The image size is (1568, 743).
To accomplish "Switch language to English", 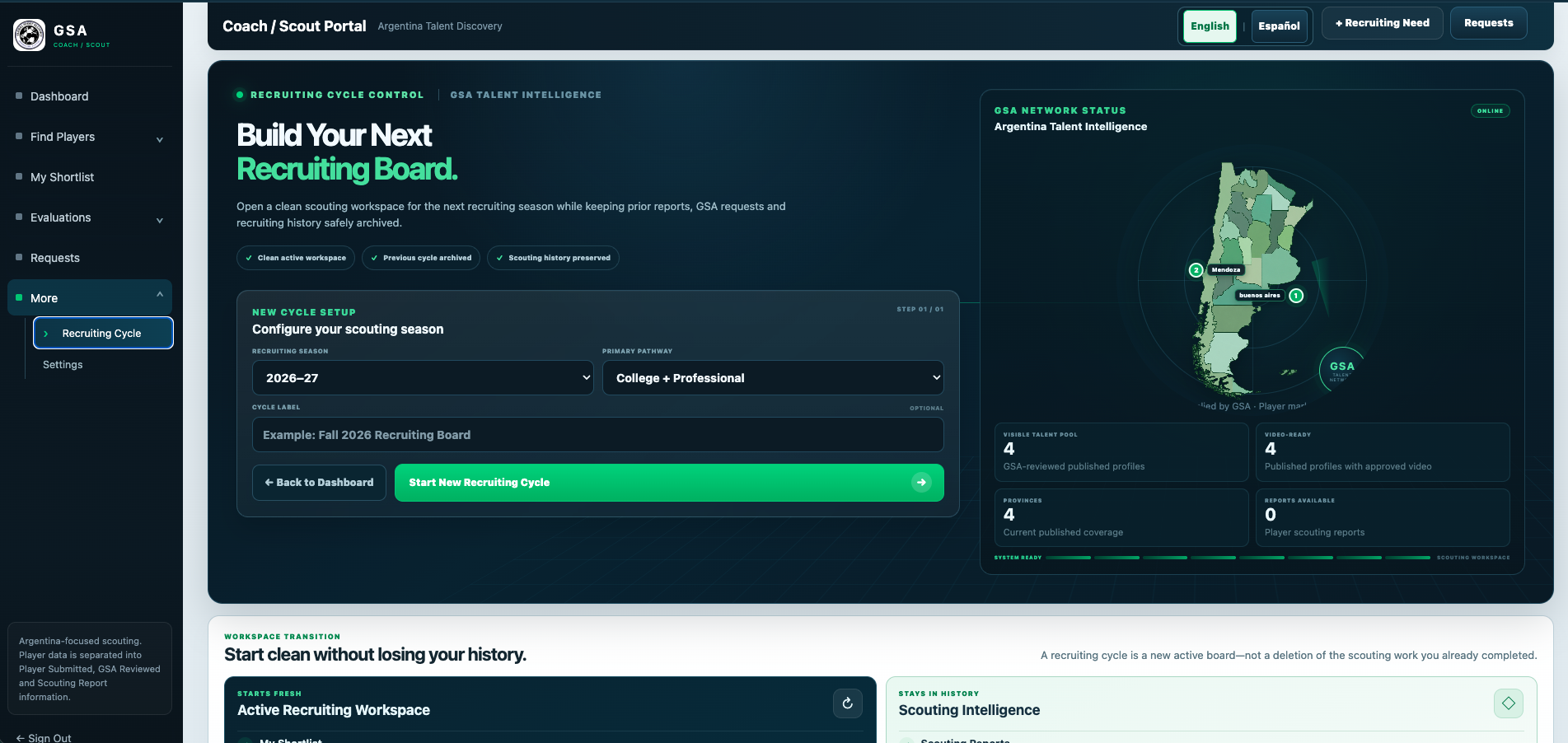I will pyautogui.click(x=1210, y=26).
